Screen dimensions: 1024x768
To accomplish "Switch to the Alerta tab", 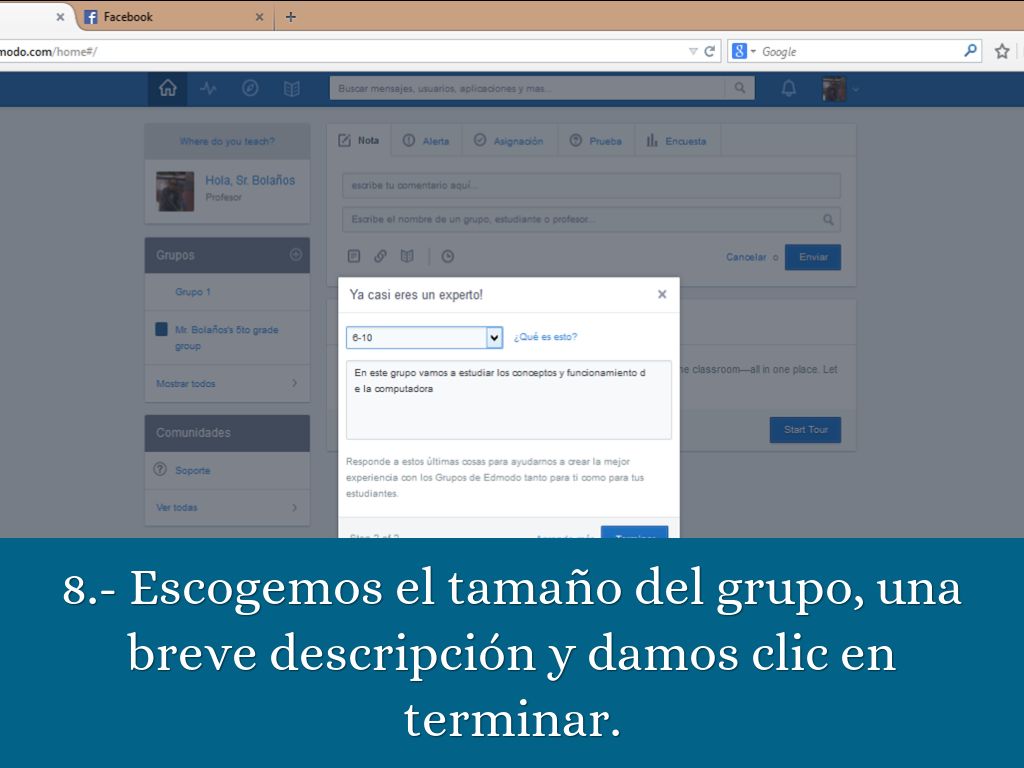I will [426, 141].
